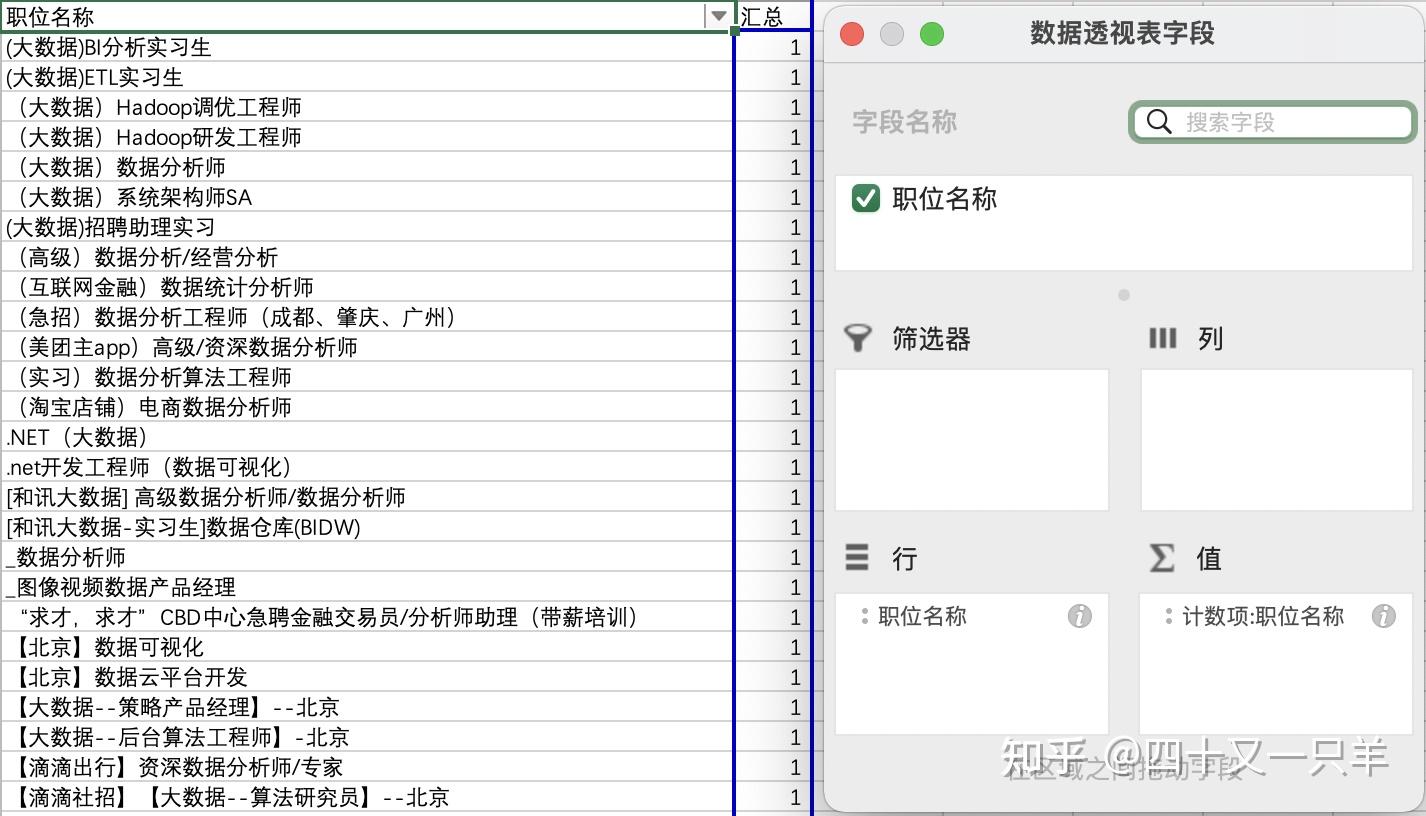Click the magnifier icon in the search box
Screen dimensions: 1426x816
click(x=1158, y=121)
